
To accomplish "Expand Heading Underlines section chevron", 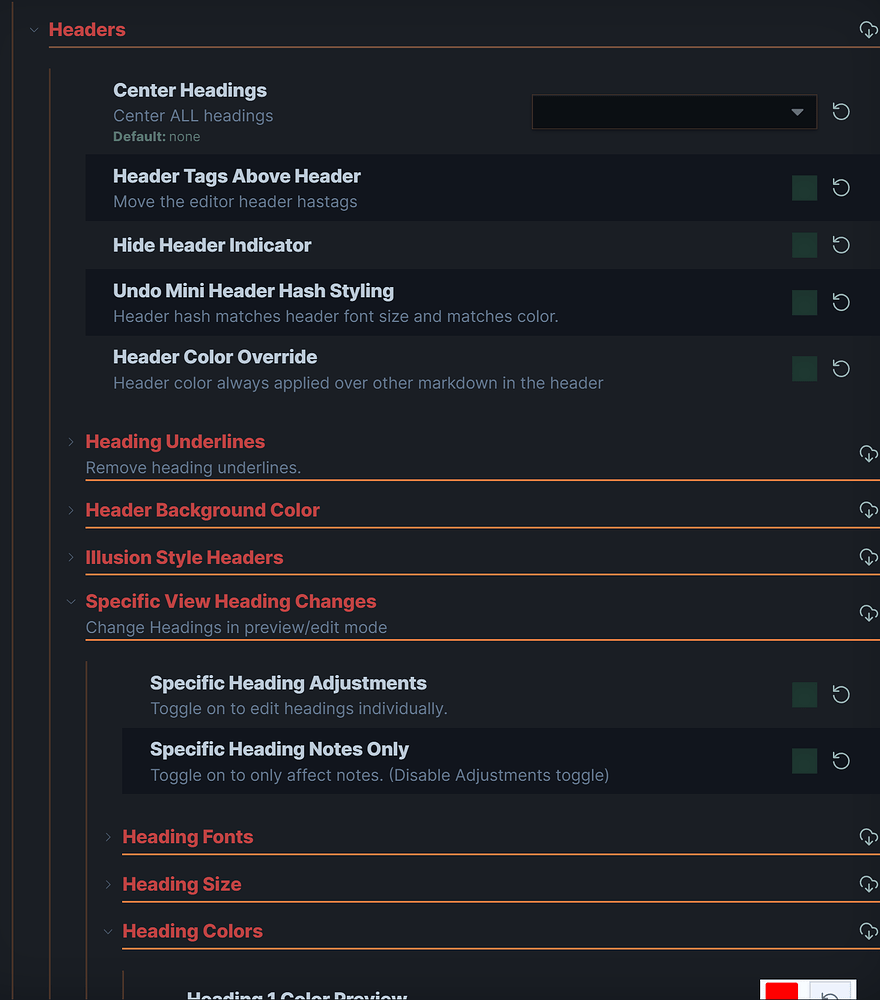I will tap(71, 441).
